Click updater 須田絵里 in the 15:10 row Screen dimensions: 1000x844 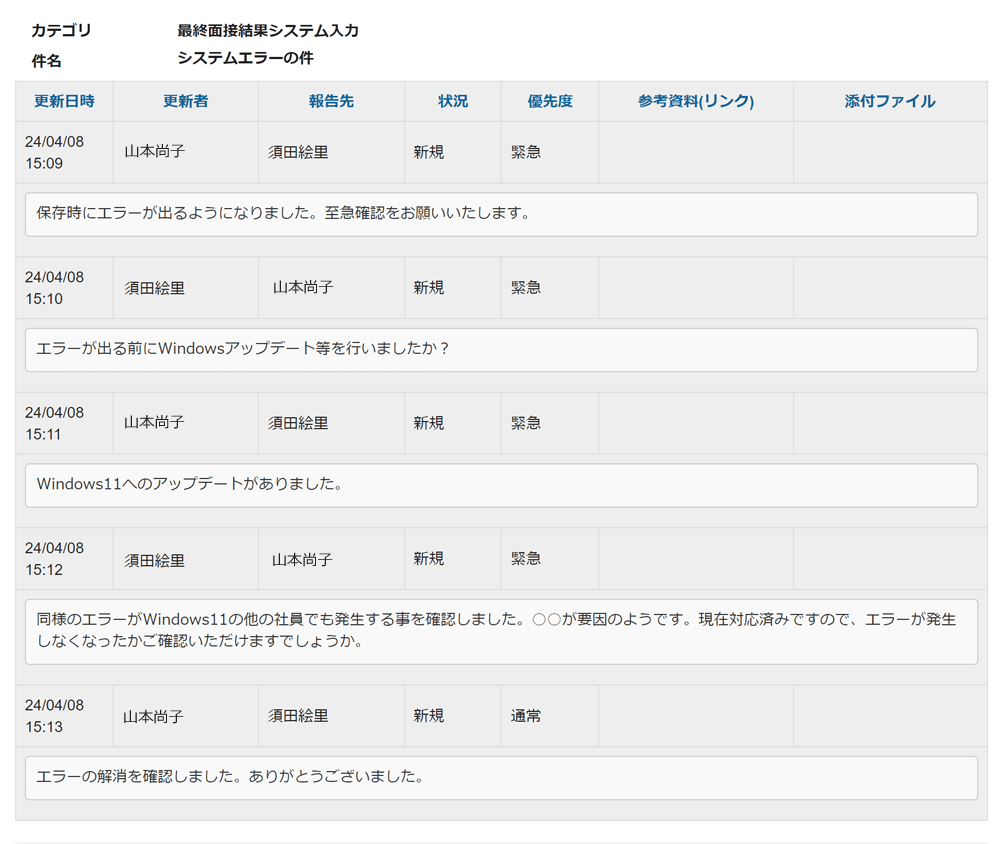[x=154, y=288]
